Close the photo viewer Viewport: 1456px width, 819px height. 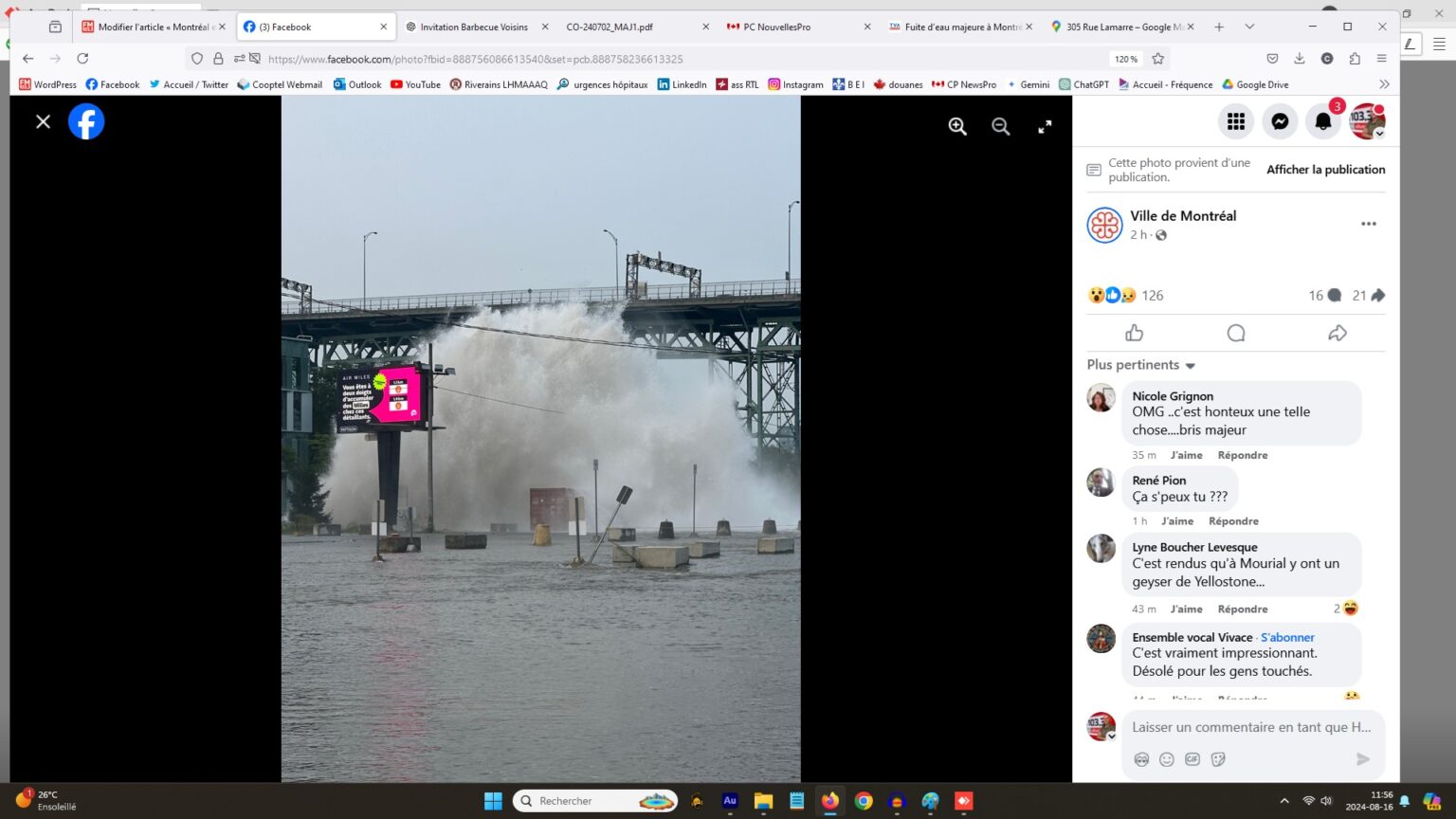[43, 121]
